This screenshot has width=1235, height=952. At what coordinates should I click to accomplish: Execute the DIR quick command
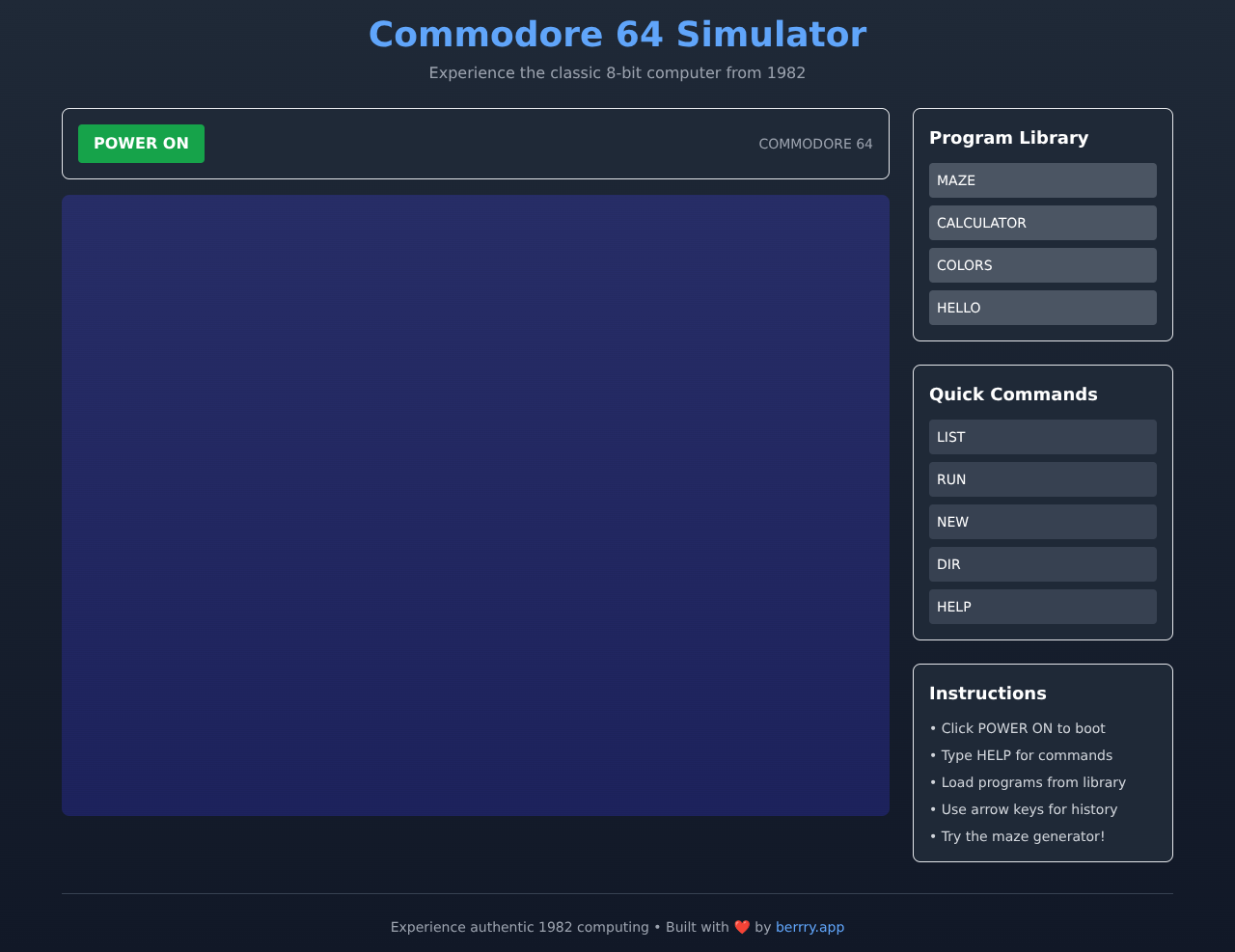point(1042,563)
